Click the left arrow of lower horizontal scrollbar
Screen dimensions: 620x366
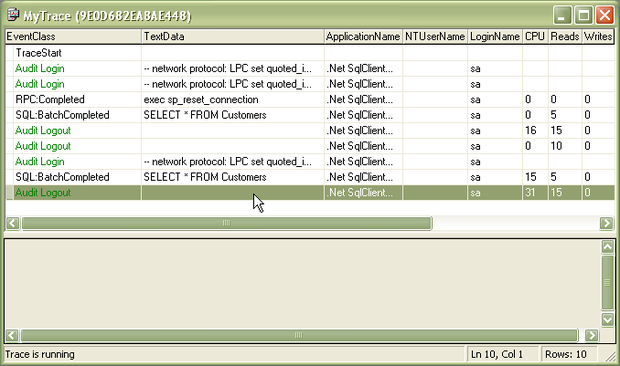pos(12,335)
